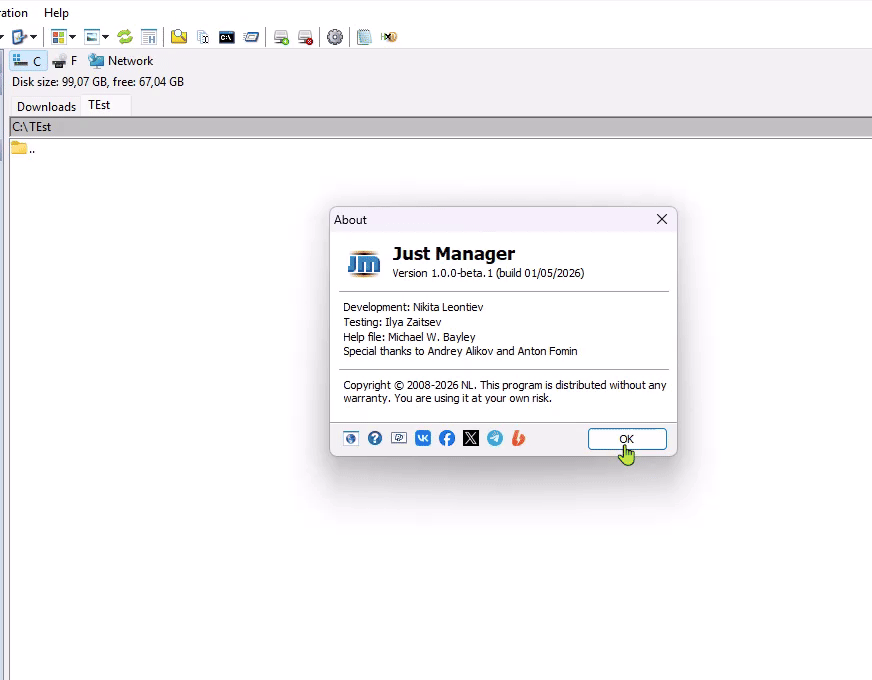Image resolution: width=872 pixels, height=680 pixels.
Task: Click the Run dialog toolbar icon
Action: click(251, 37)
